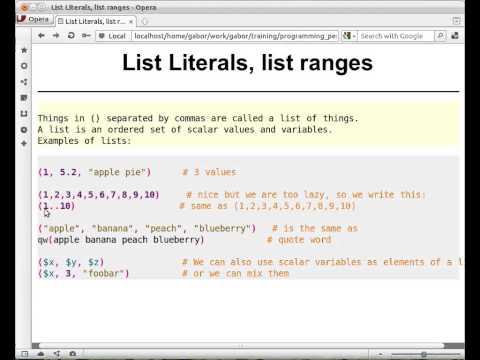The height and width of the screenshot is (360, 480).
Task: Open the Downloads sidebar panel
Action: point(24,114)
